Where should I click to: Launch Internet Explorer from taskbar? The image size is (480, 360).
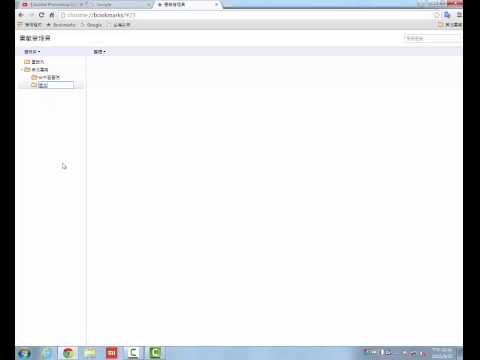pos(46,353)
